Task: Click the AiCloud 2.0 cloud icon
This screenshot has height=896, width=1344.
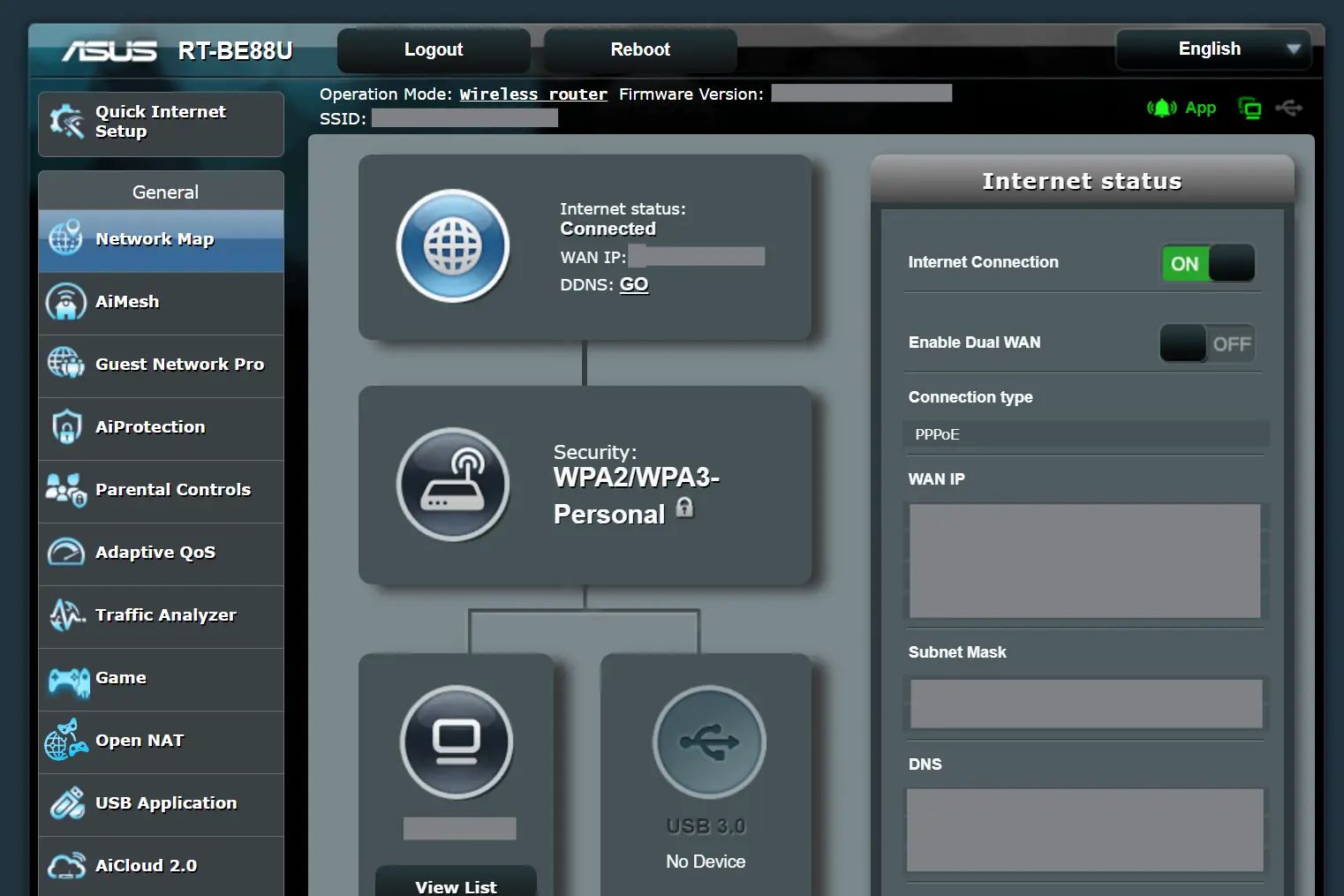Action: pyautogui.click(x=67, y=865)
